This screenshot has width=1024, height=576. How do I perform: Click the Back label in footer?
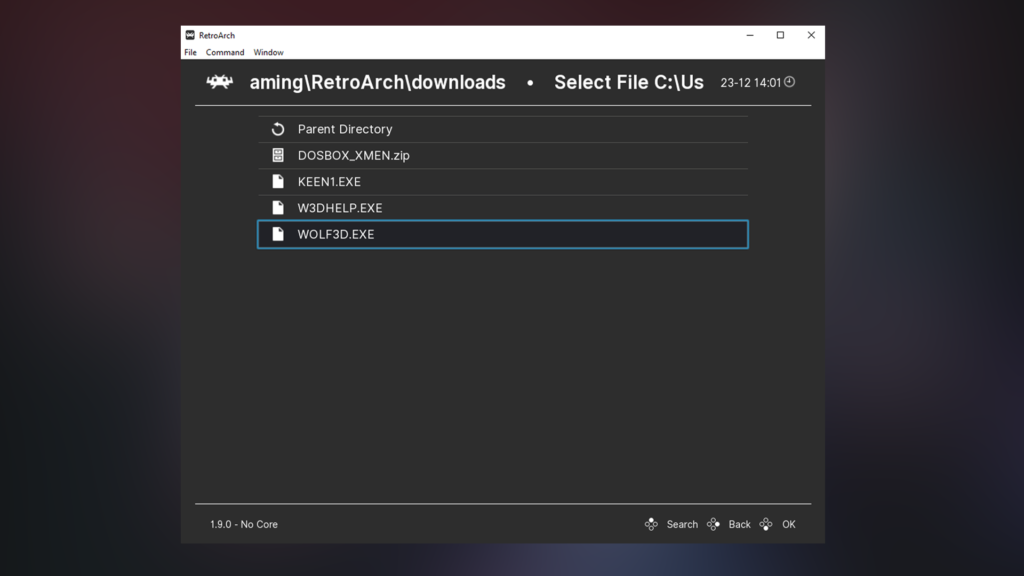739,524
